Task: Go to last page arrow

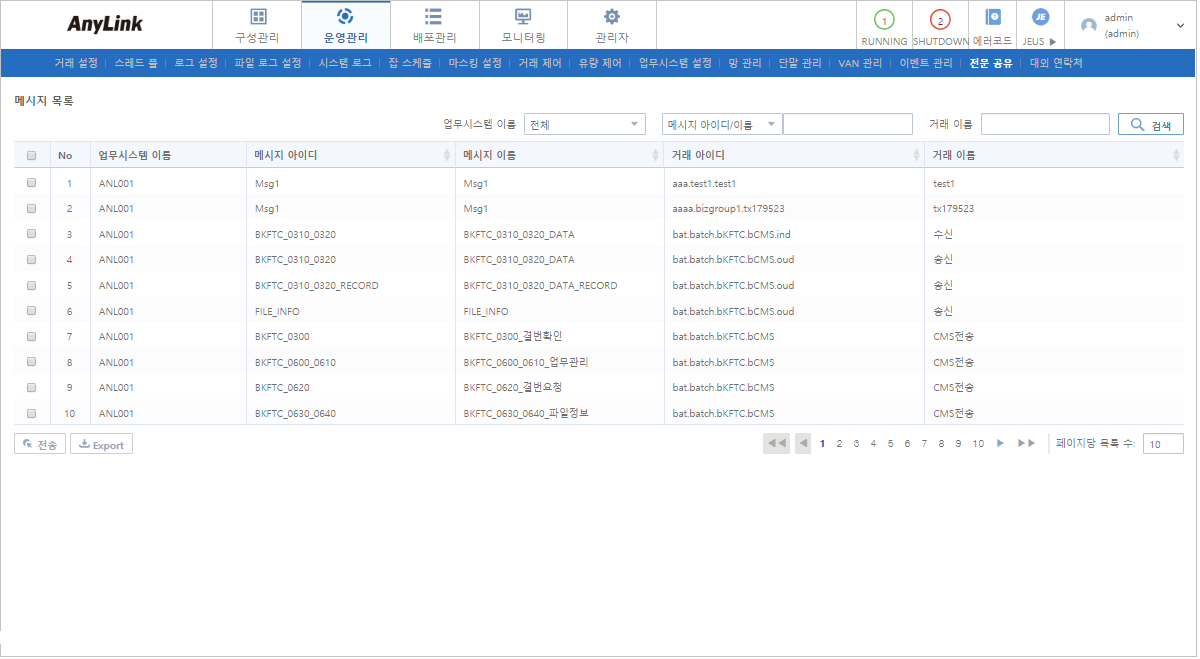Action: [1026, 444]
